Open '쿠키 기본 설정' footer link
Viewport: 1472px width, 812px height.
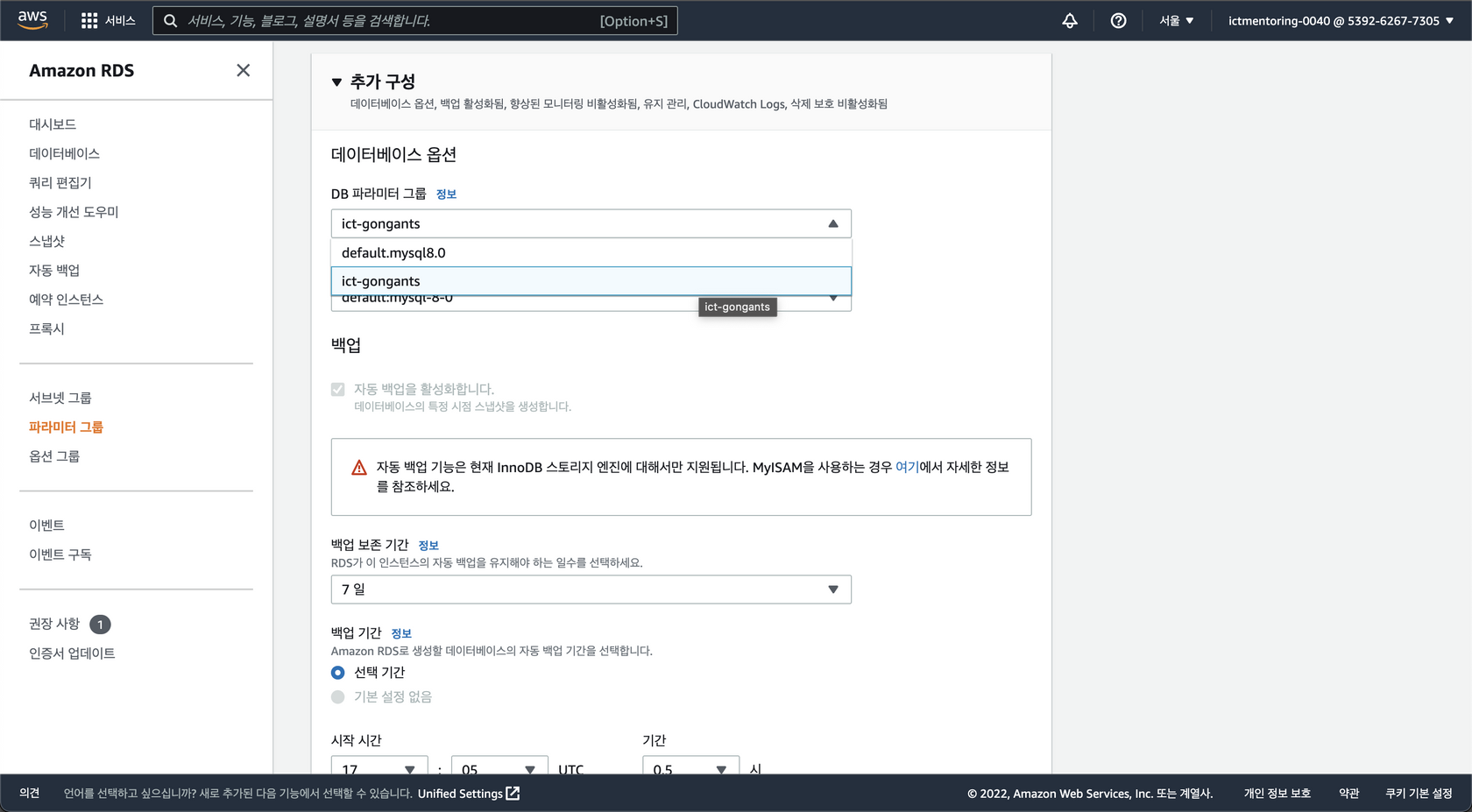[x=1419, y=794]
